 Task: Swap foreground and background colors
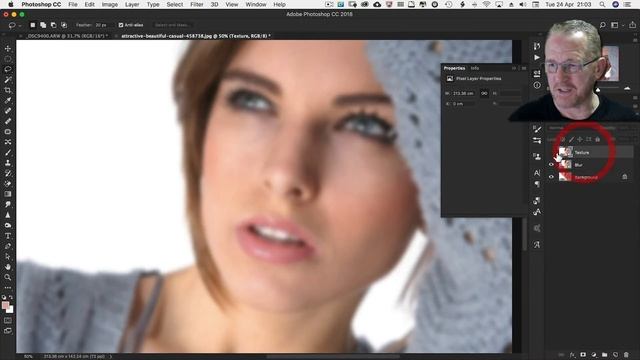(11, 298)
